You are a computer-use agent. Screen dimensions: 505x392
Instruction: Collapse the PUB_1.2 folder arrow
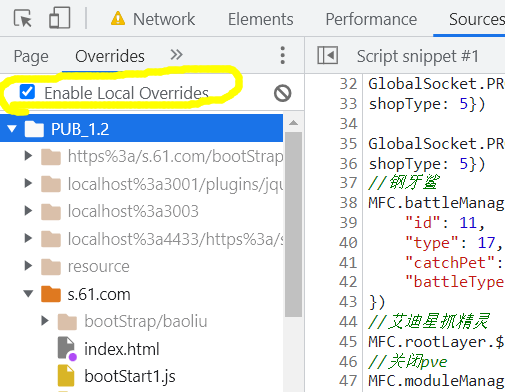pos(12,129)
